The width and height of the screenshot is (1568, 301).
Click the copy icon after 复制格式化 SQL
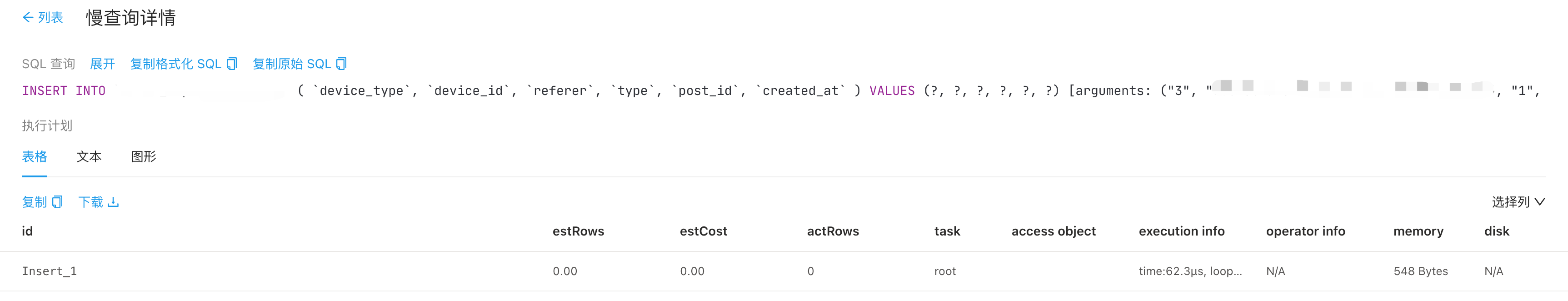tap(231, 64)
